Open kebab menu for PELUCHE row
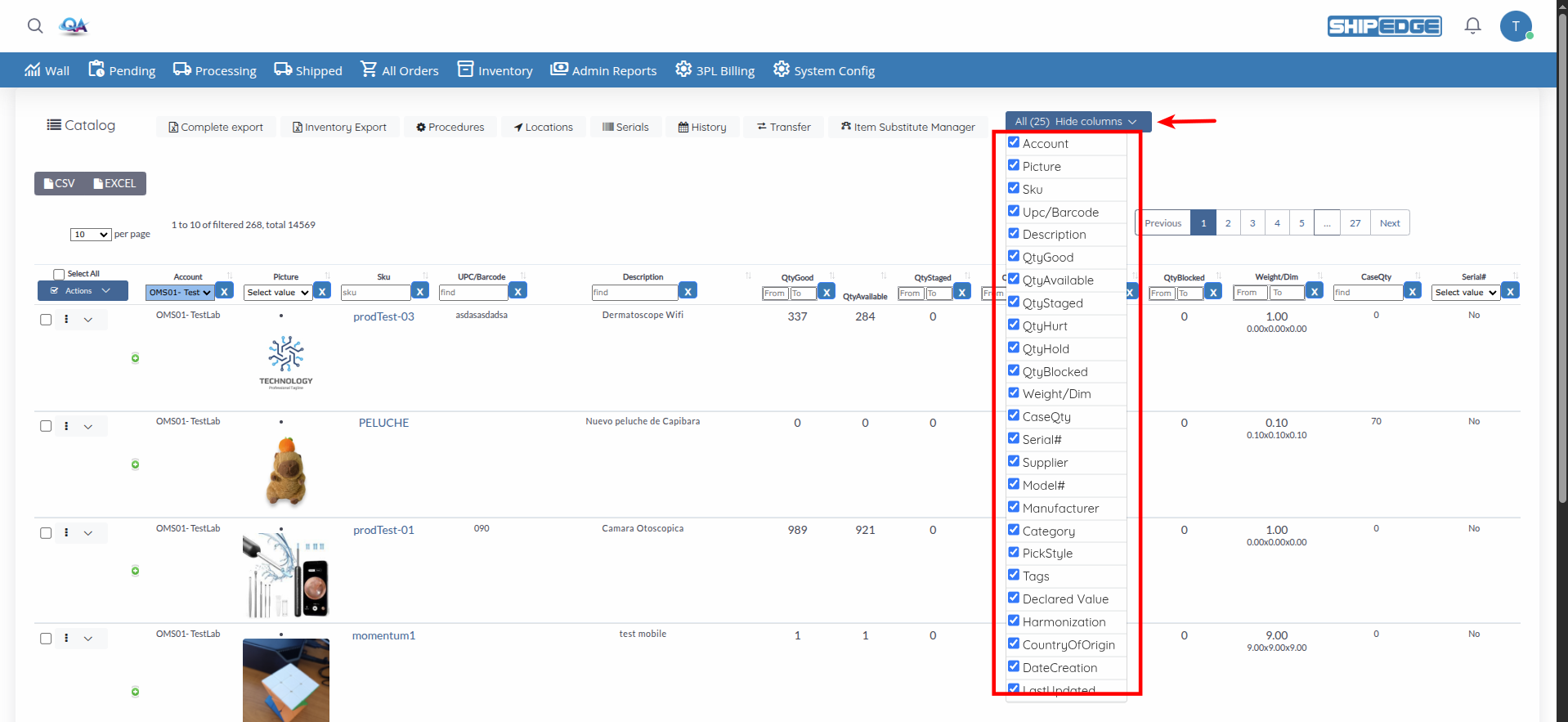Screen dimensions: 1568x722 pos(66,425)
